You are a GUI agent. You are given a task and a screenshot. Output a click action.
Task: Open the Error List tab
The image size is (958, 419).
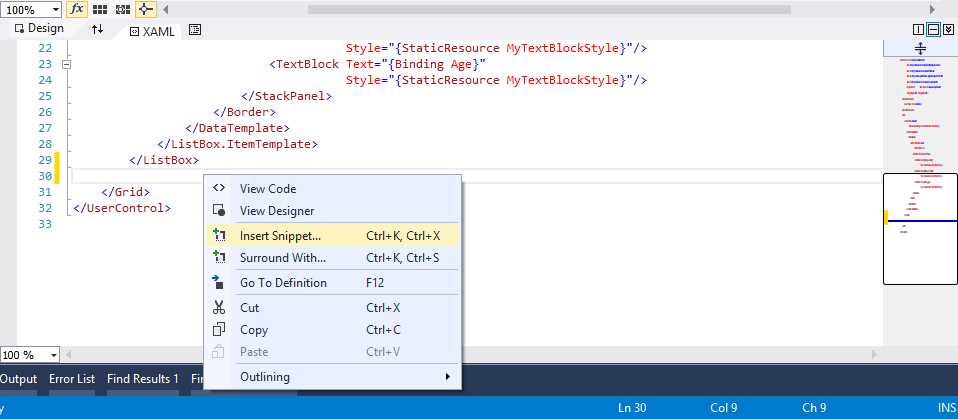[x=72, y=379]
